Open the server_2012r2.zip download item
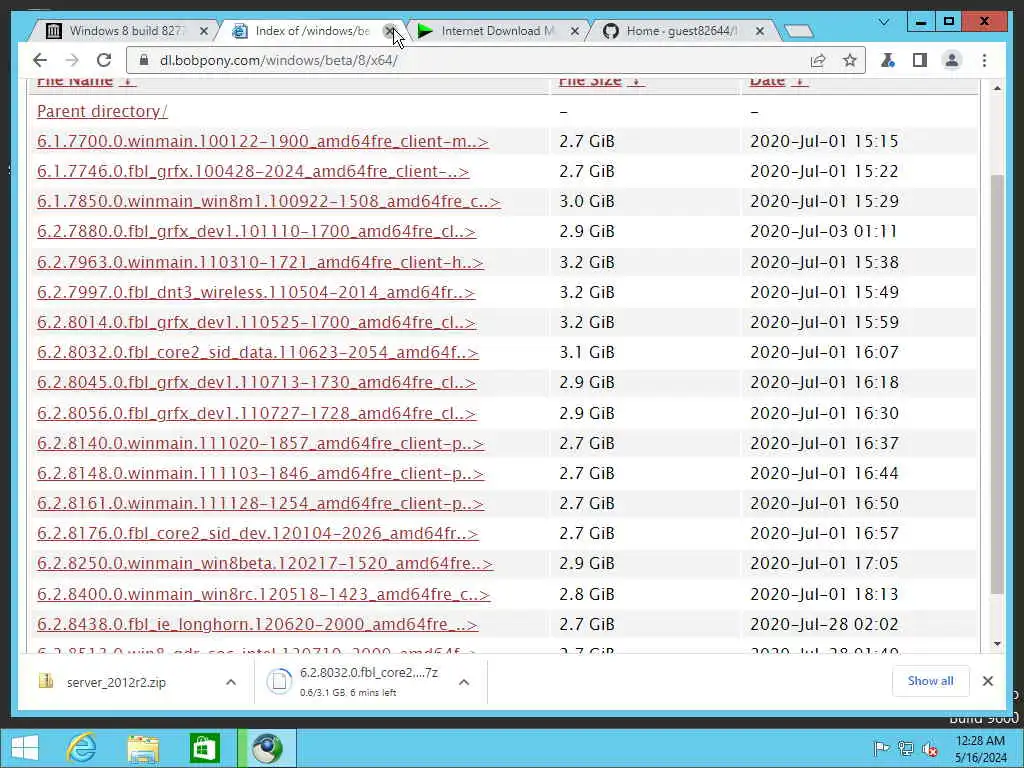 click(x=116, y=682)
